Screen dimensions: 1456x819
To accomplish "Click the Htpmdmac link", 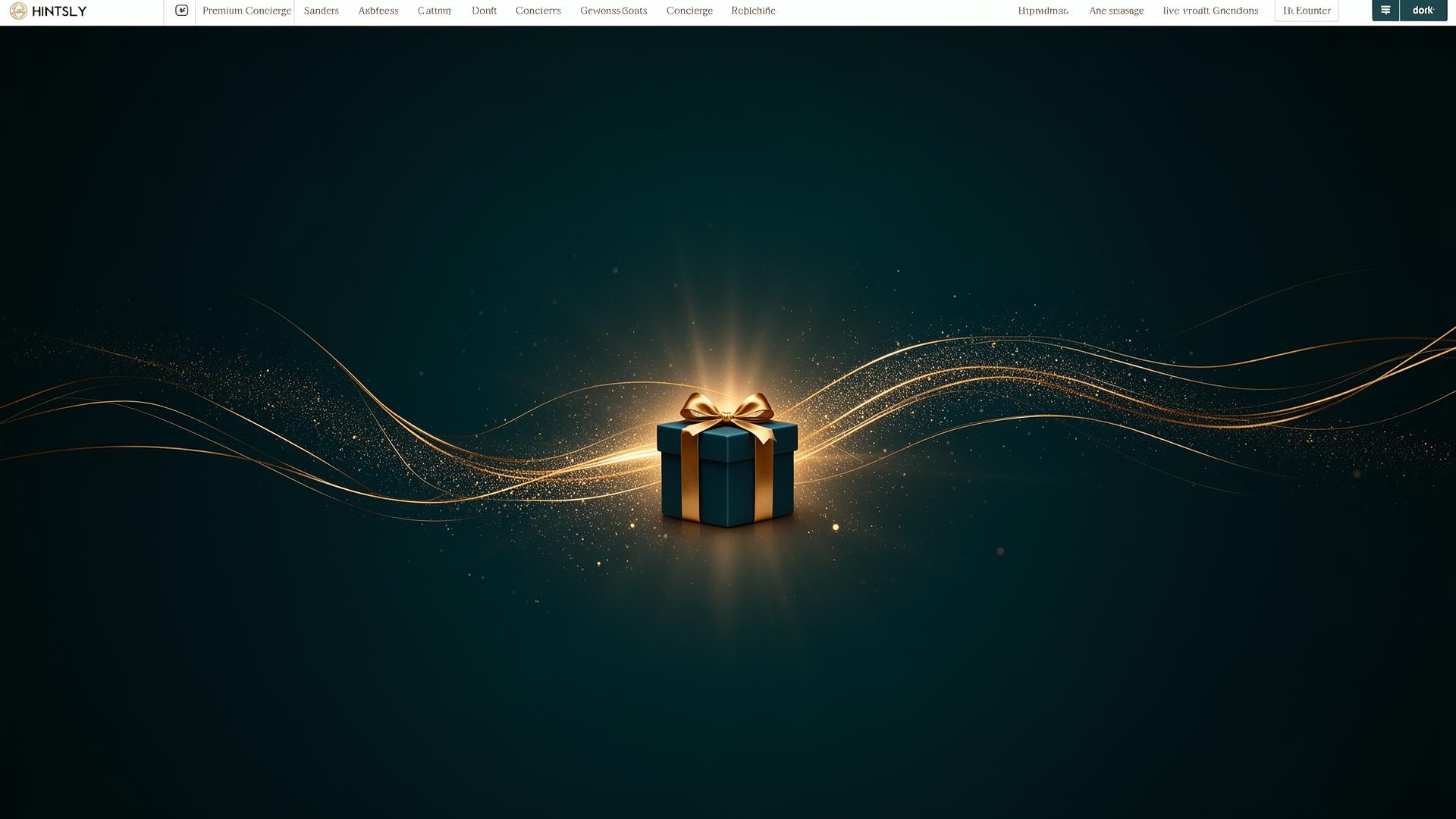I will (1043, 11).
